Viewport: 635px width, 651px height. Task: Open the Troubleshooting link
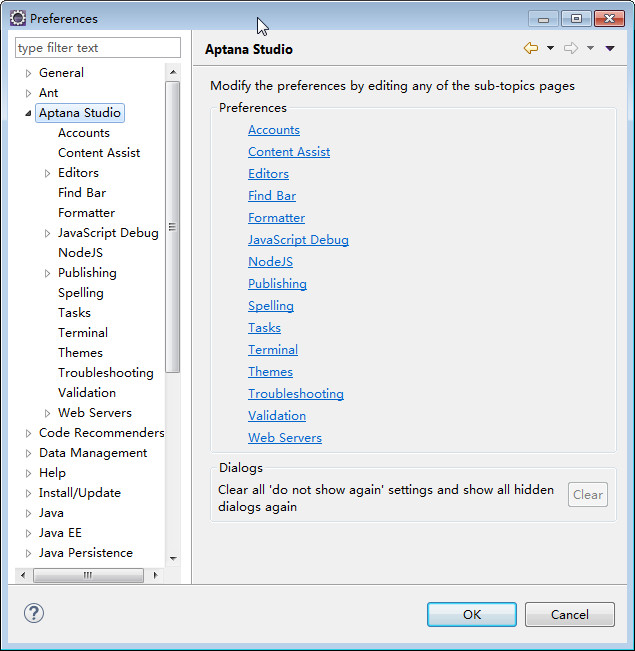[x=296, y=394]
